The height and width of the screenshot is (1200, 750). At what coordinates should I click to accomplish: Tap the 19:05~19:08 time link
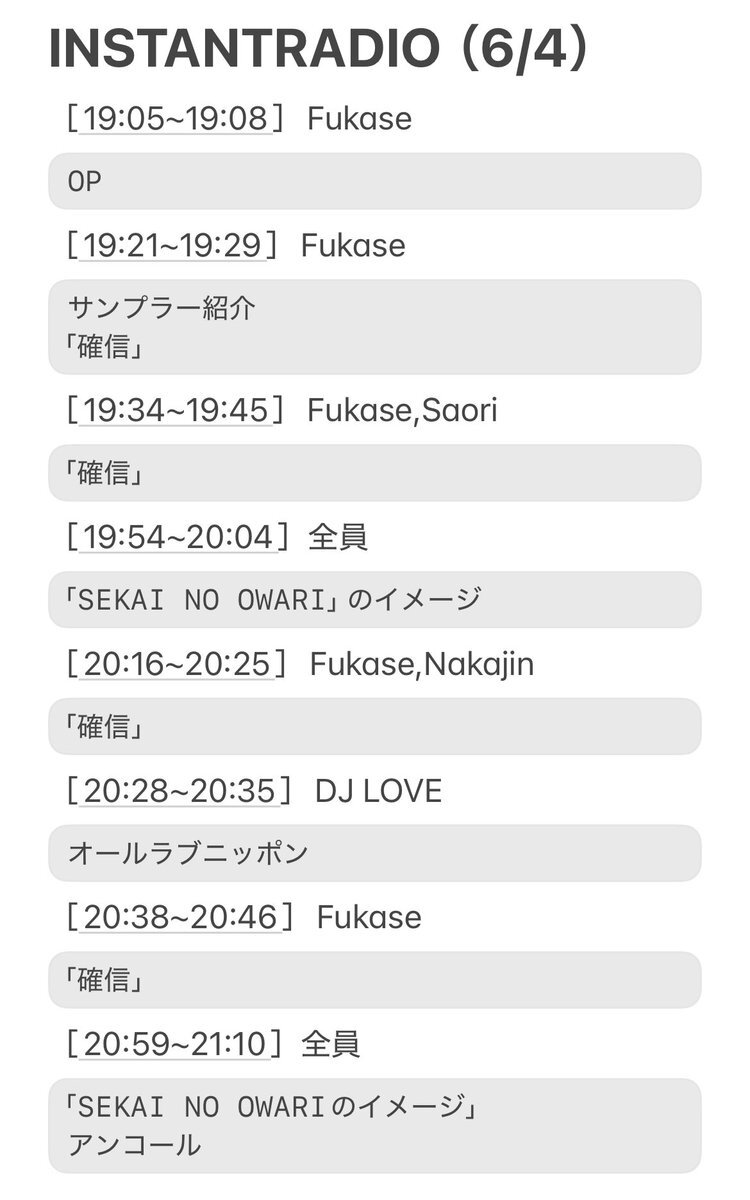[x=176, y=119]
